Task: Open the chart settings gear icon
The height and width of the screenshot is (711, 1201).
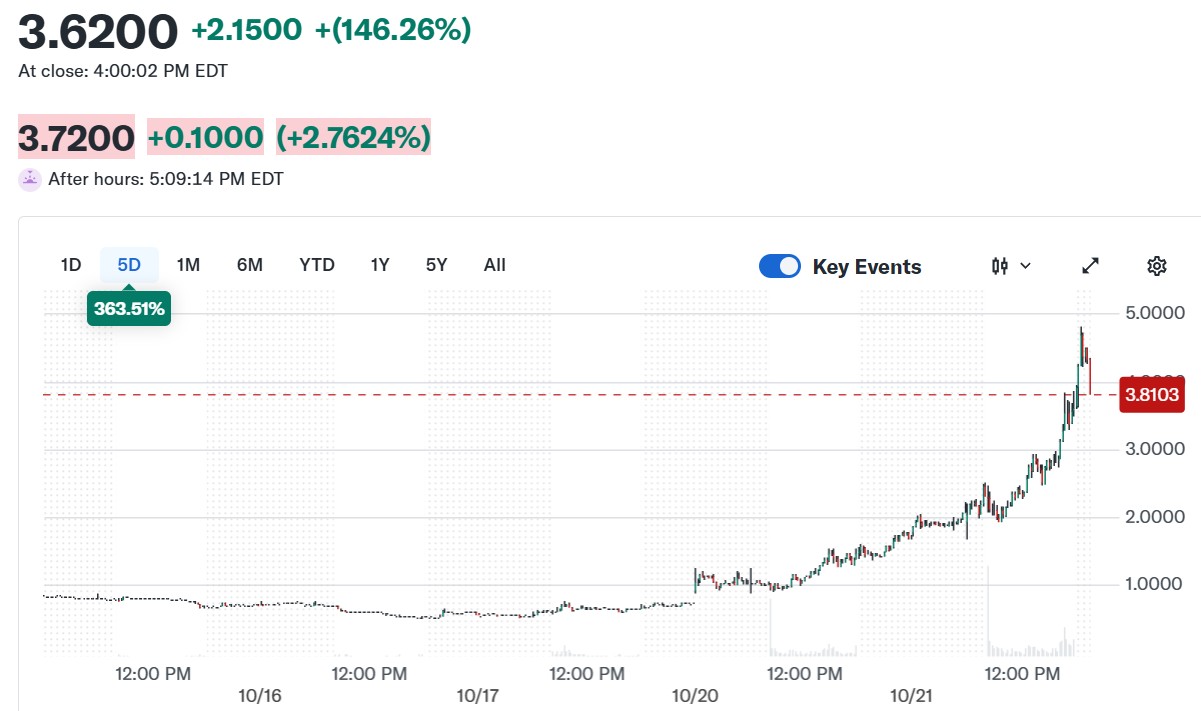Action: pyautogui.click(x=1157, y=266)
